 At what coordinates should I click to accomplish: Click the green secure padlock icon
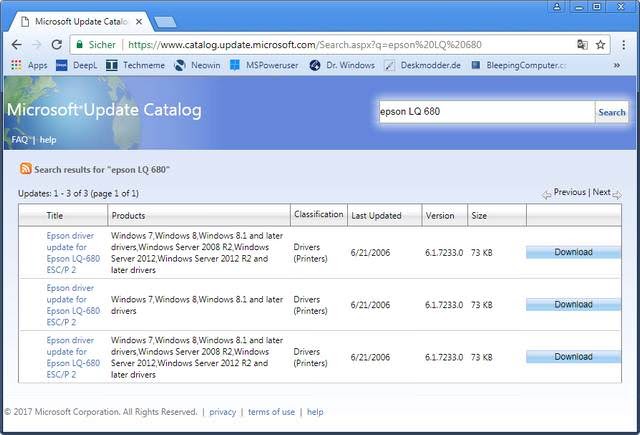click(x=80, y=44)
